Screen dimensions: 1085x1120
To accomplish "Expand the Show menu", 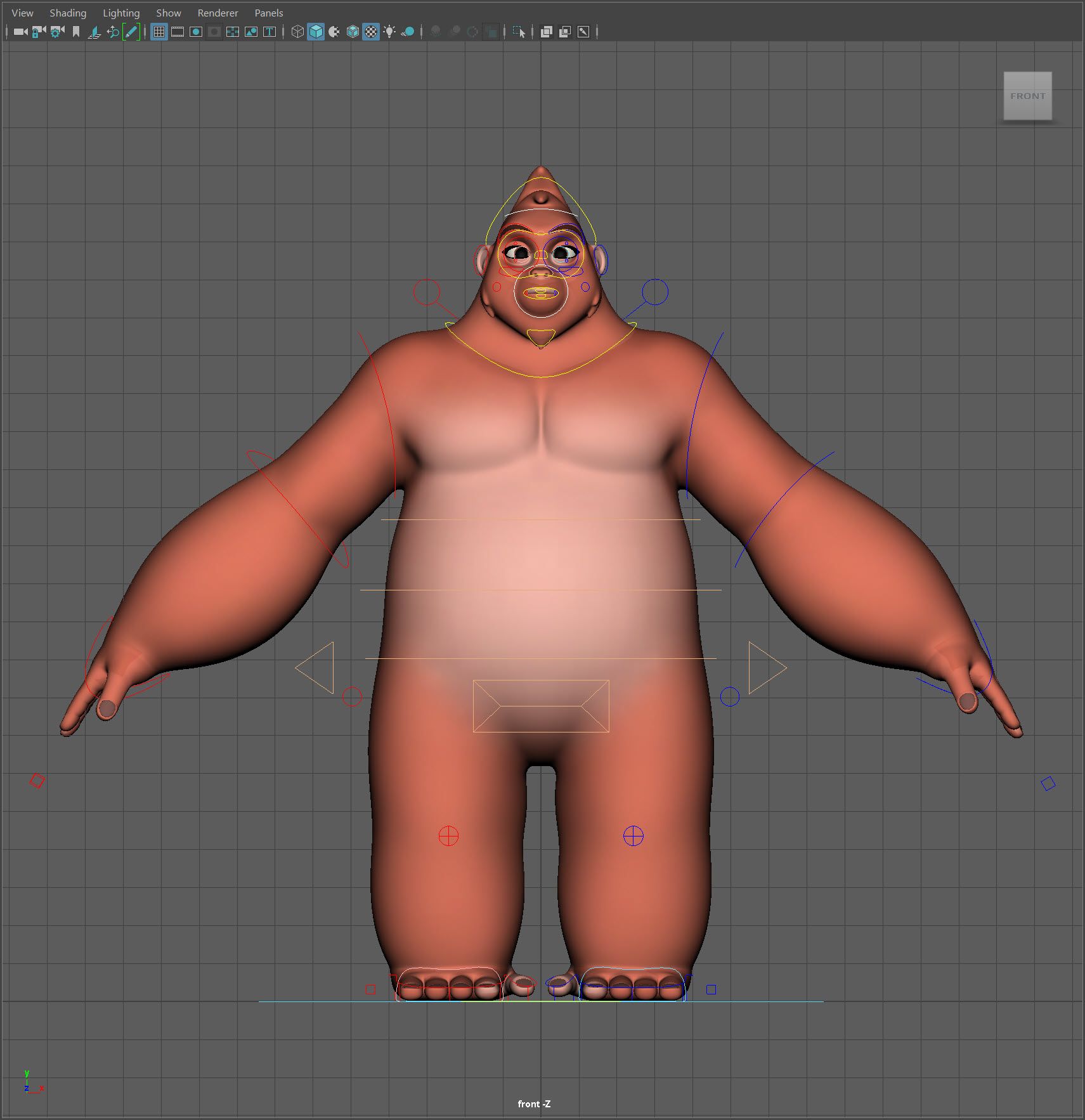I will pos(169,13).
